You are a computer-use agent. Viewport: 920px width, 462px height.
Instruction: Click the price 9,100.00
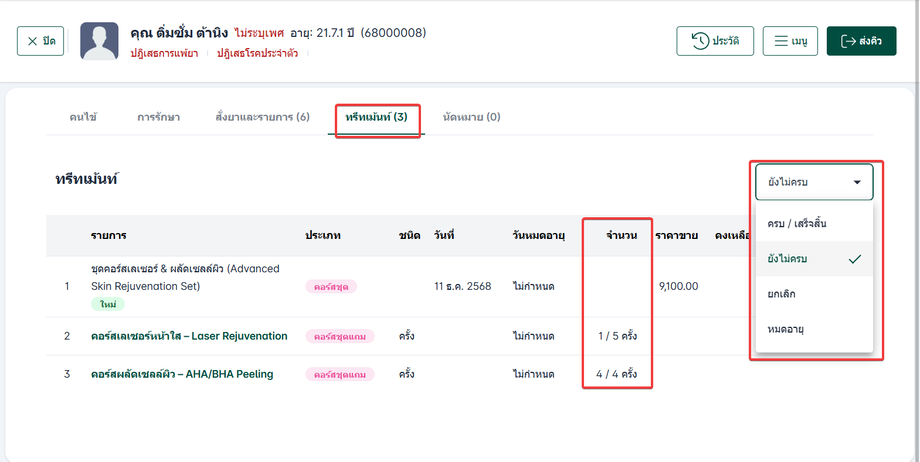coord(678,286)
